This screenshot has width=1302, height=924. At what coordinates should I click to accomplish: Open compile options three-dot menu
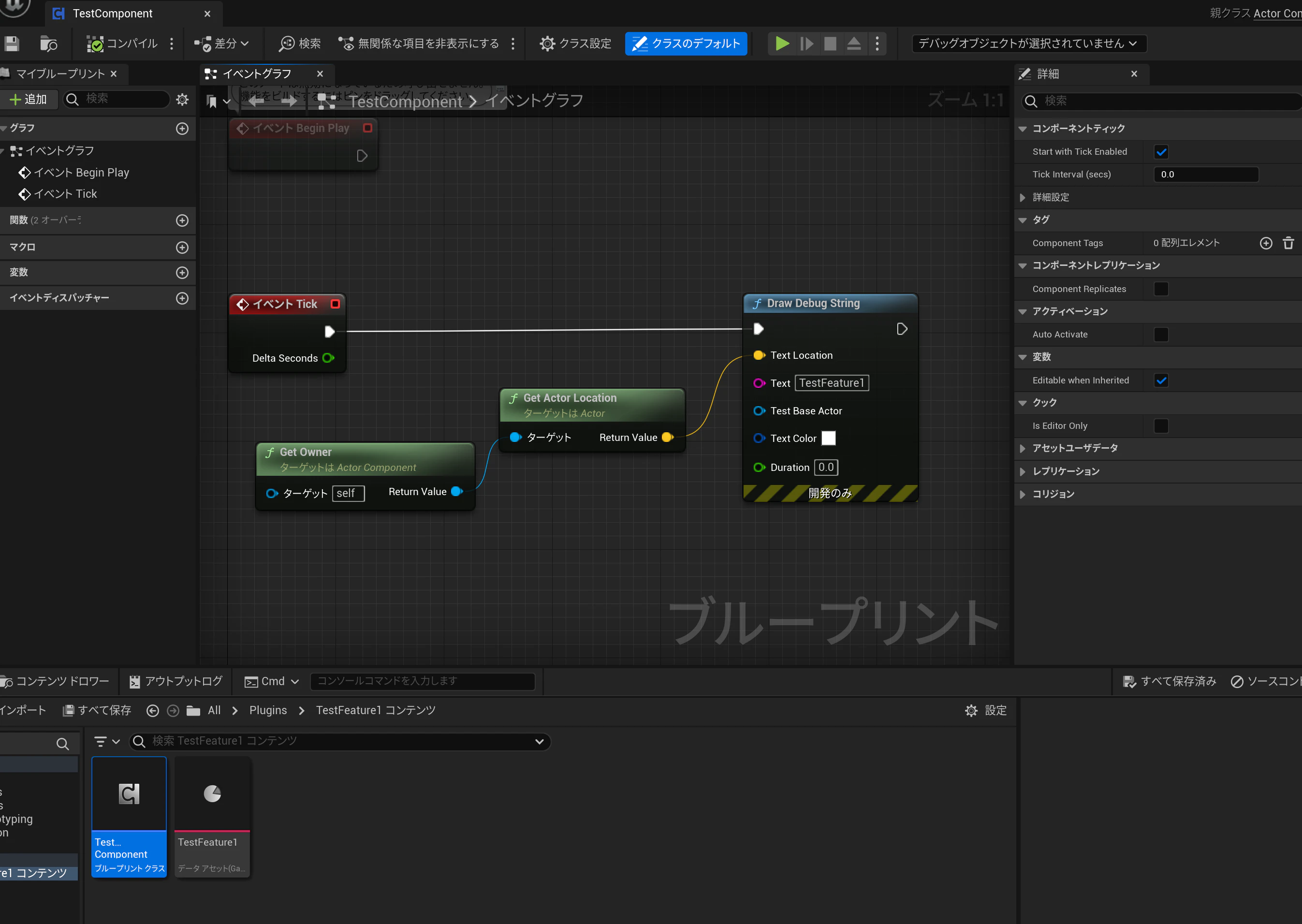(x=172, y=43)
